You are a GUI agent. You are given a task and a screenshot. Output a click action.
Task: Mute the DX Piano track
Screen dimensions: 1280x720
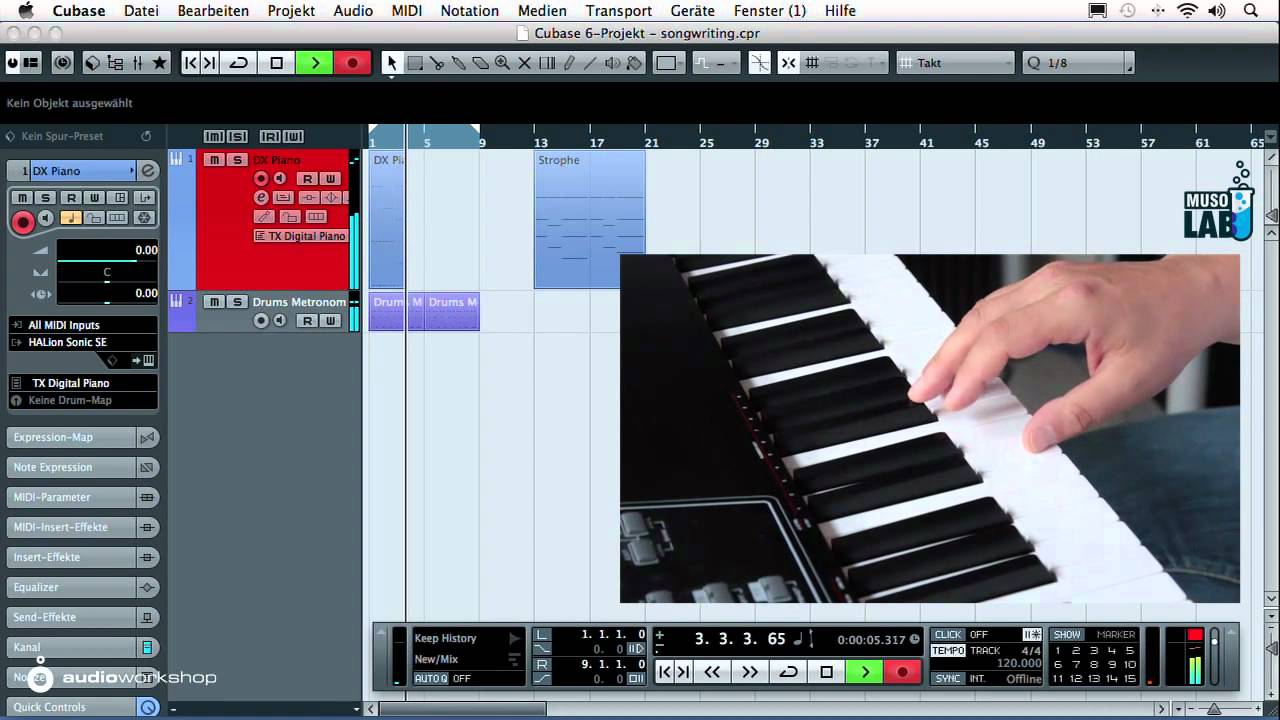[214, 160]
